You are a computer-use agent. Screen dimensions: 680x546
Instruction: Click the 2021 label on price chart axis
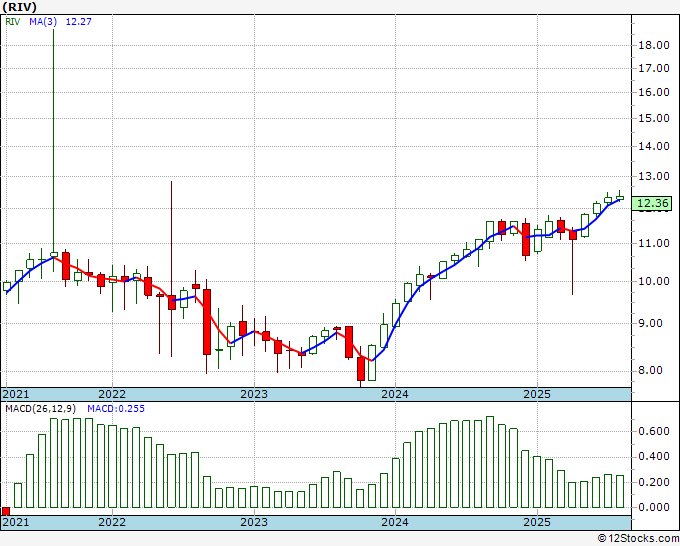click(x=16, y=394)
